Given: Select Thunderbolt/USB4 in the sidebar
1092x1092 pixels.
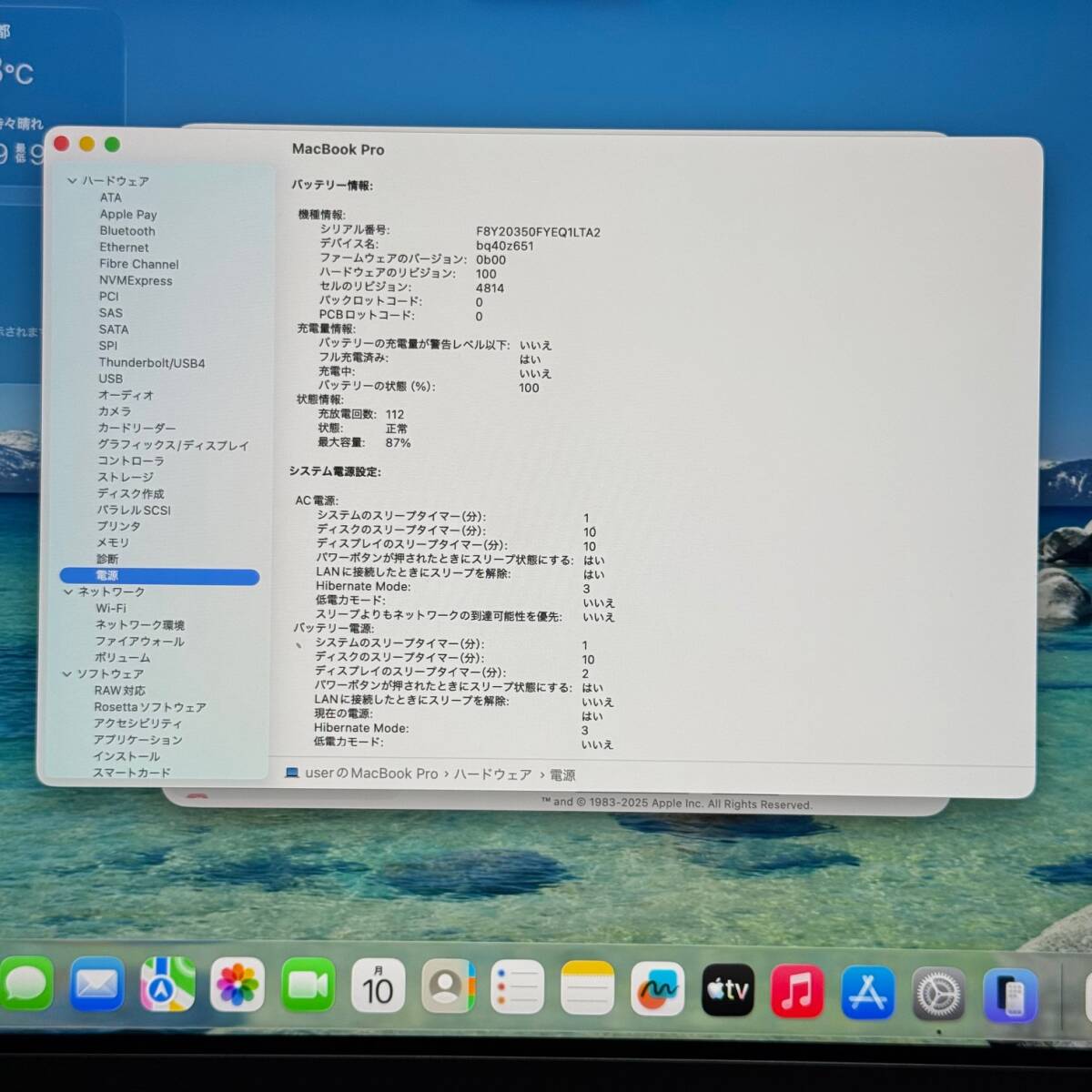Looking at the screenshot, I should (151, 363).
